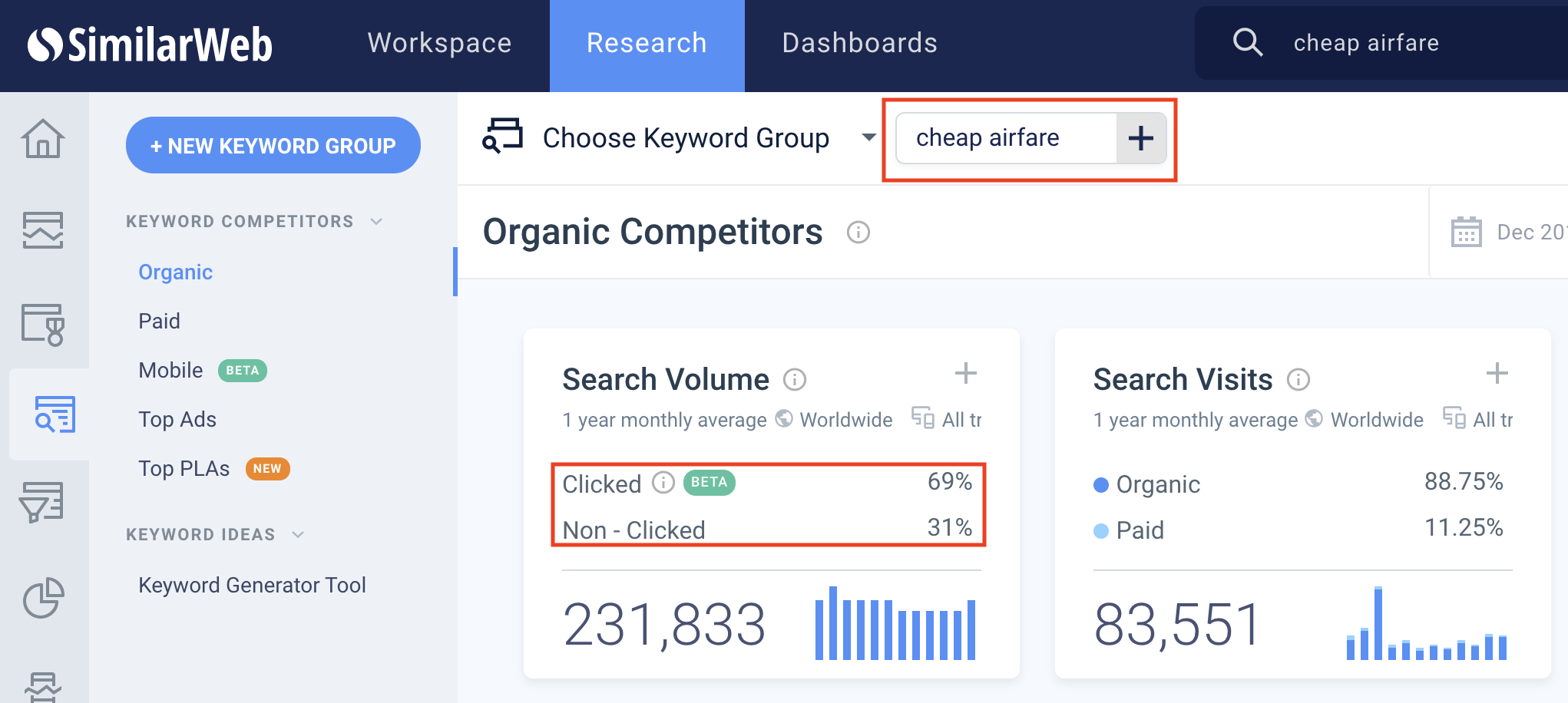Viewport: 1568px width, 703px height.
Task: Add Search Volume card to dashboard
Action: point(965,374)
